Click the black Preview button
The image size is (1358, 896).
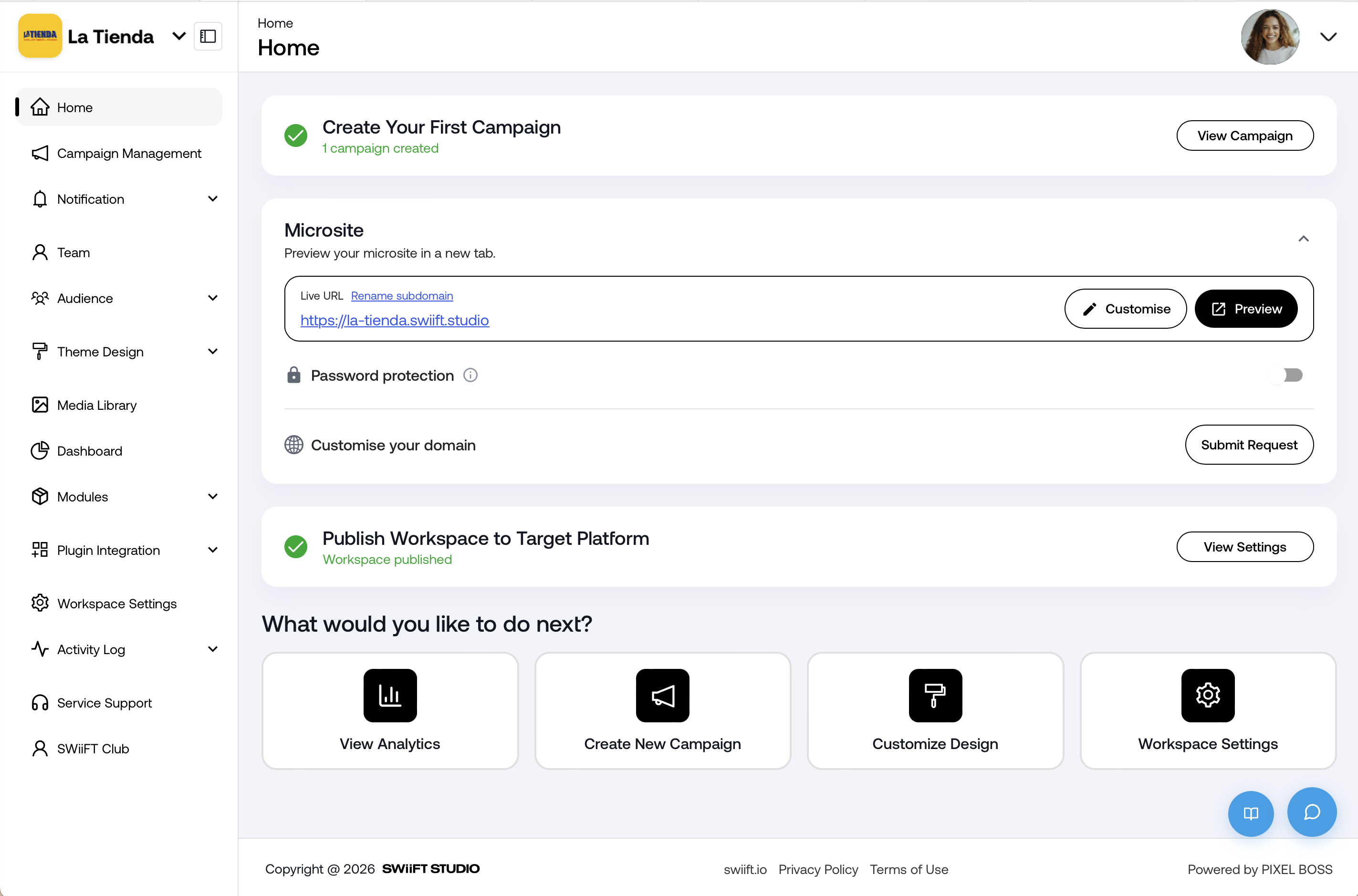(x=1246, y=309)
